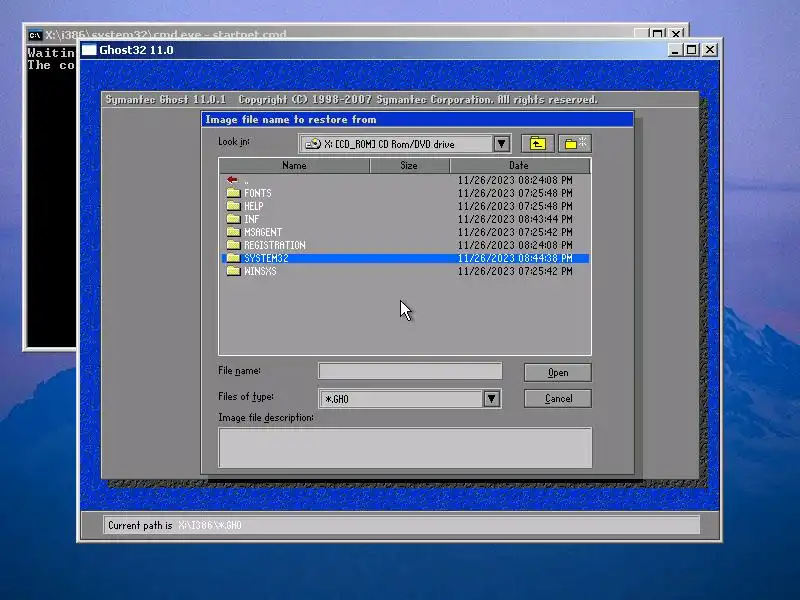The width and height of the screenshot is (800, 600).
Task: Click the WINSXS folder name
Action: (x=260, y=271)
